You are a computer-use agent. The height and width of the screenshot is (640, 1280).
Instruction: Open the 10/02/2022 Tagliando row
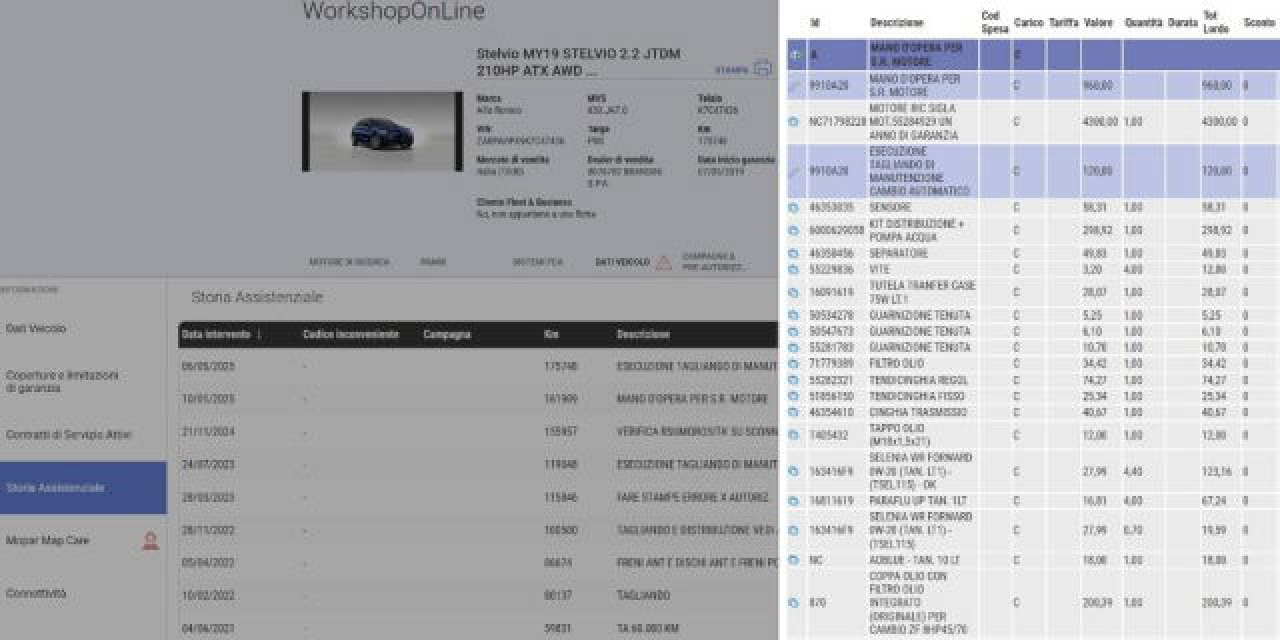pyautogui.click(x=478, y=596)
